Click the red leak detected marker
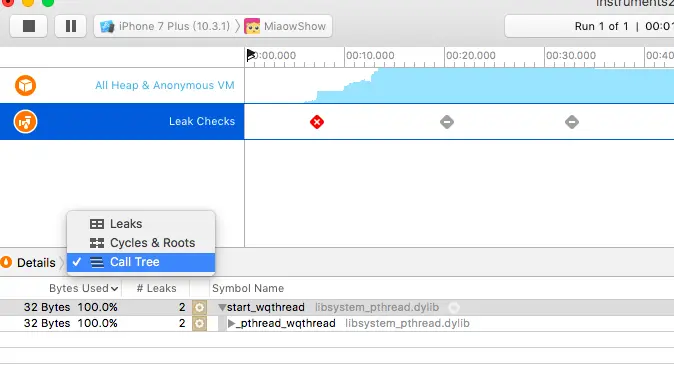 coord(317,122)
